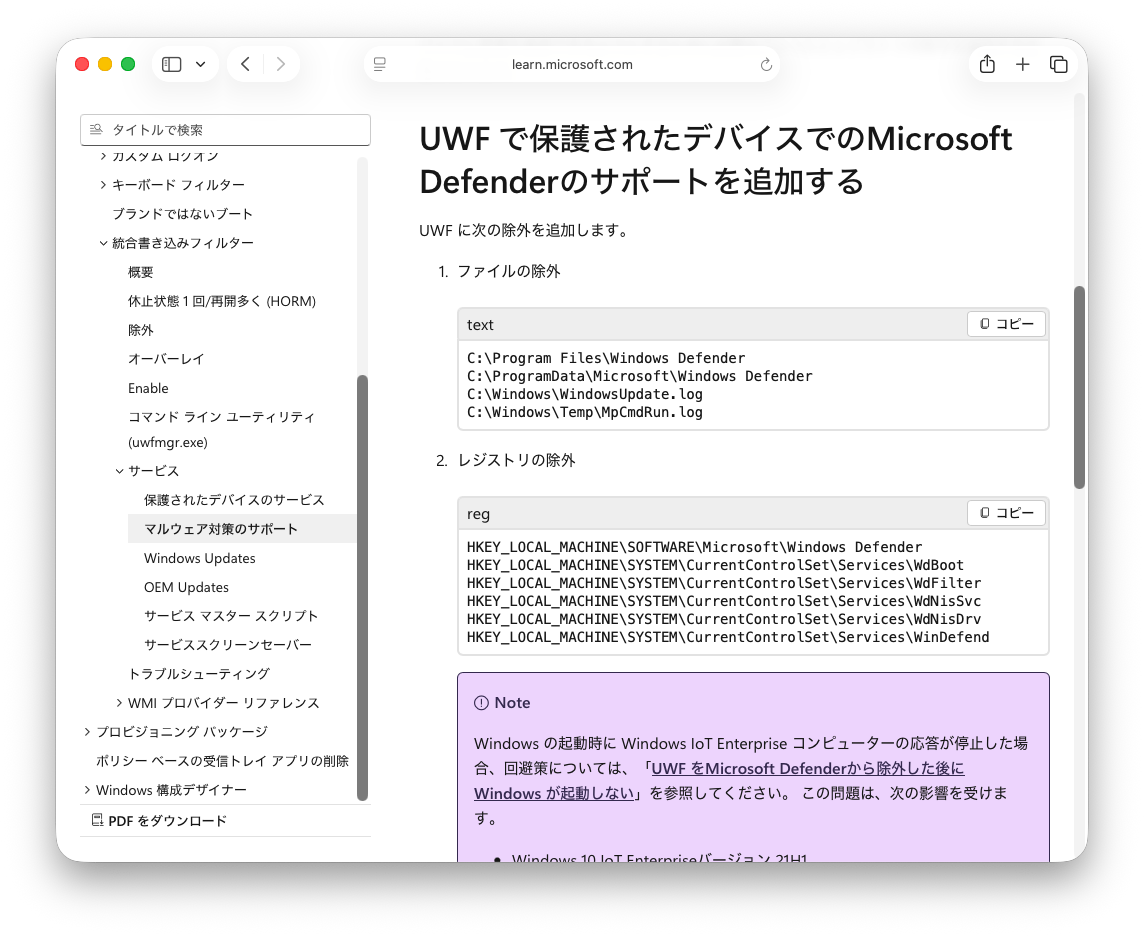Open the sidebar options dropdown arrow

click(x=201, y=65)
